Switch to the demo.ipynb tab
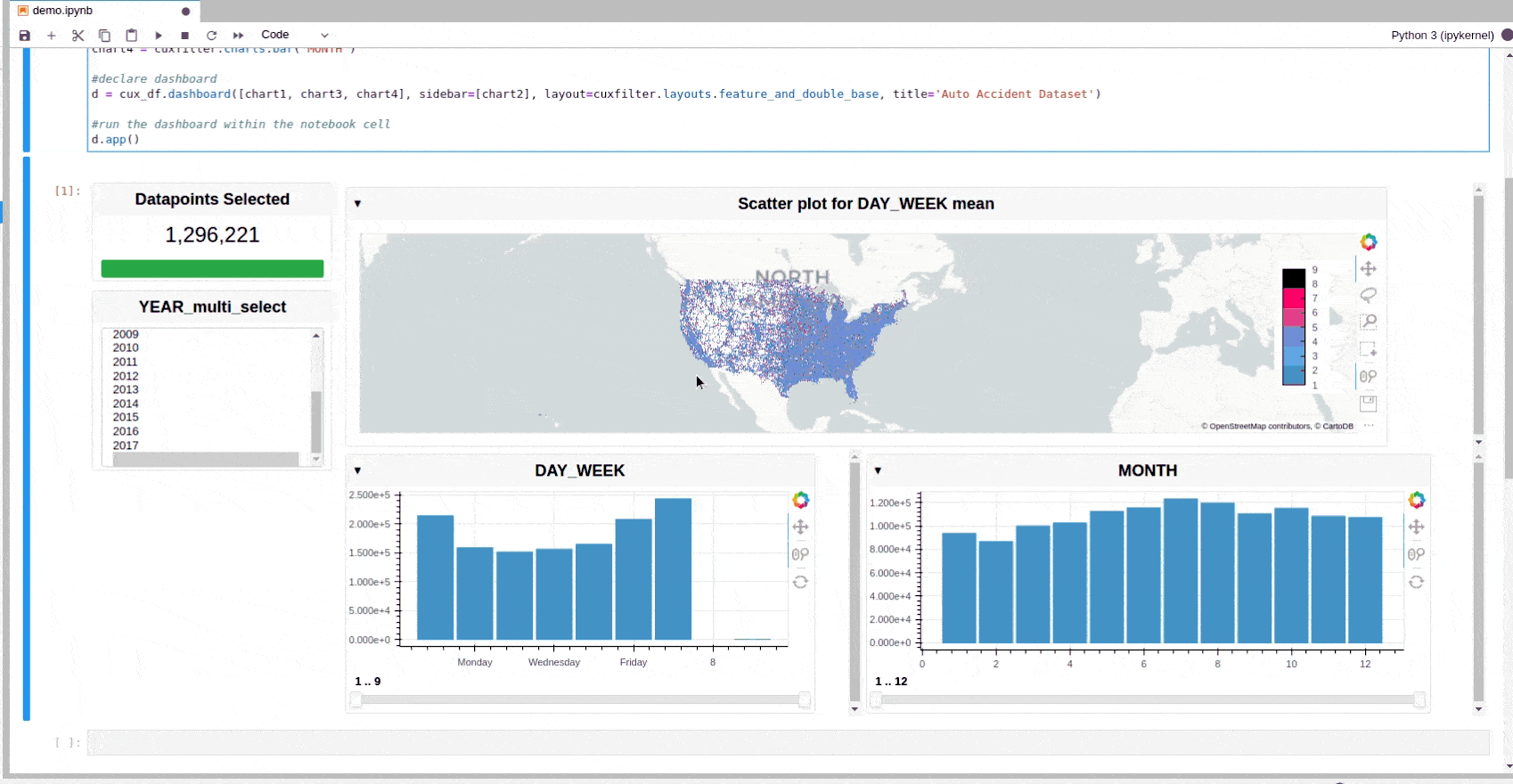The height and width of the screenshot is (784, 1513). click(62, 11)
